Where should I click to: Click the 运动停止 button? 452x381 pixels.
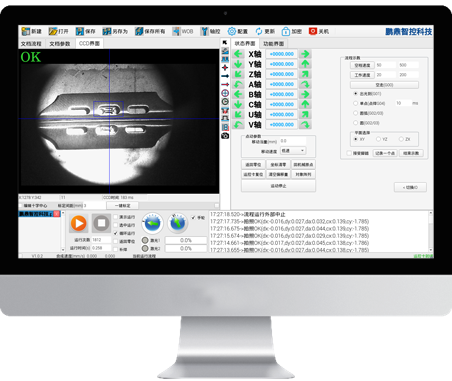pos(278,186)
